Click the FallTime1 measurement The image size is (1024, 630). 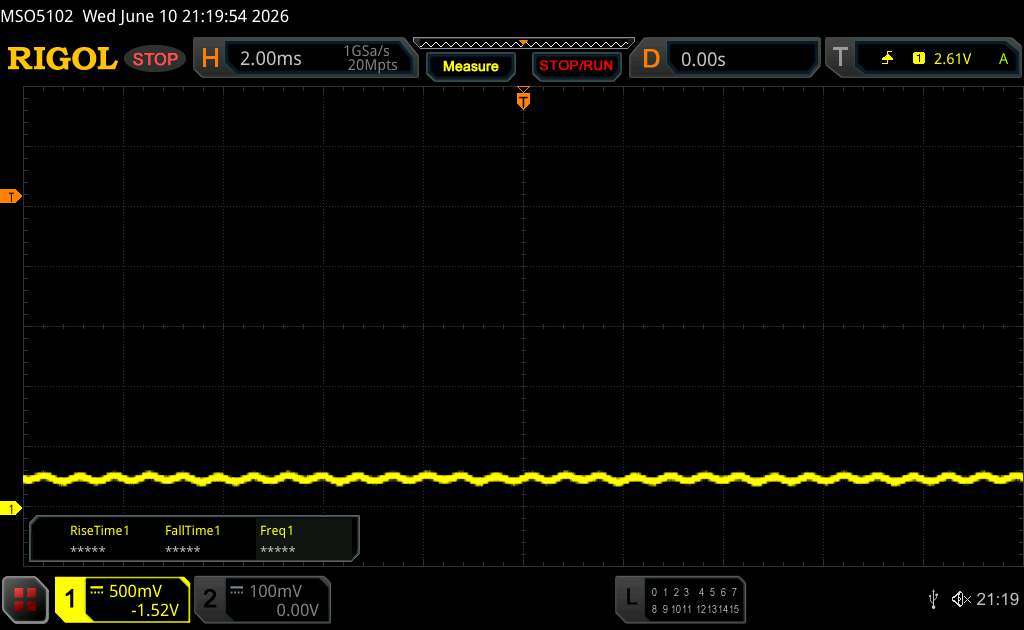193,539
